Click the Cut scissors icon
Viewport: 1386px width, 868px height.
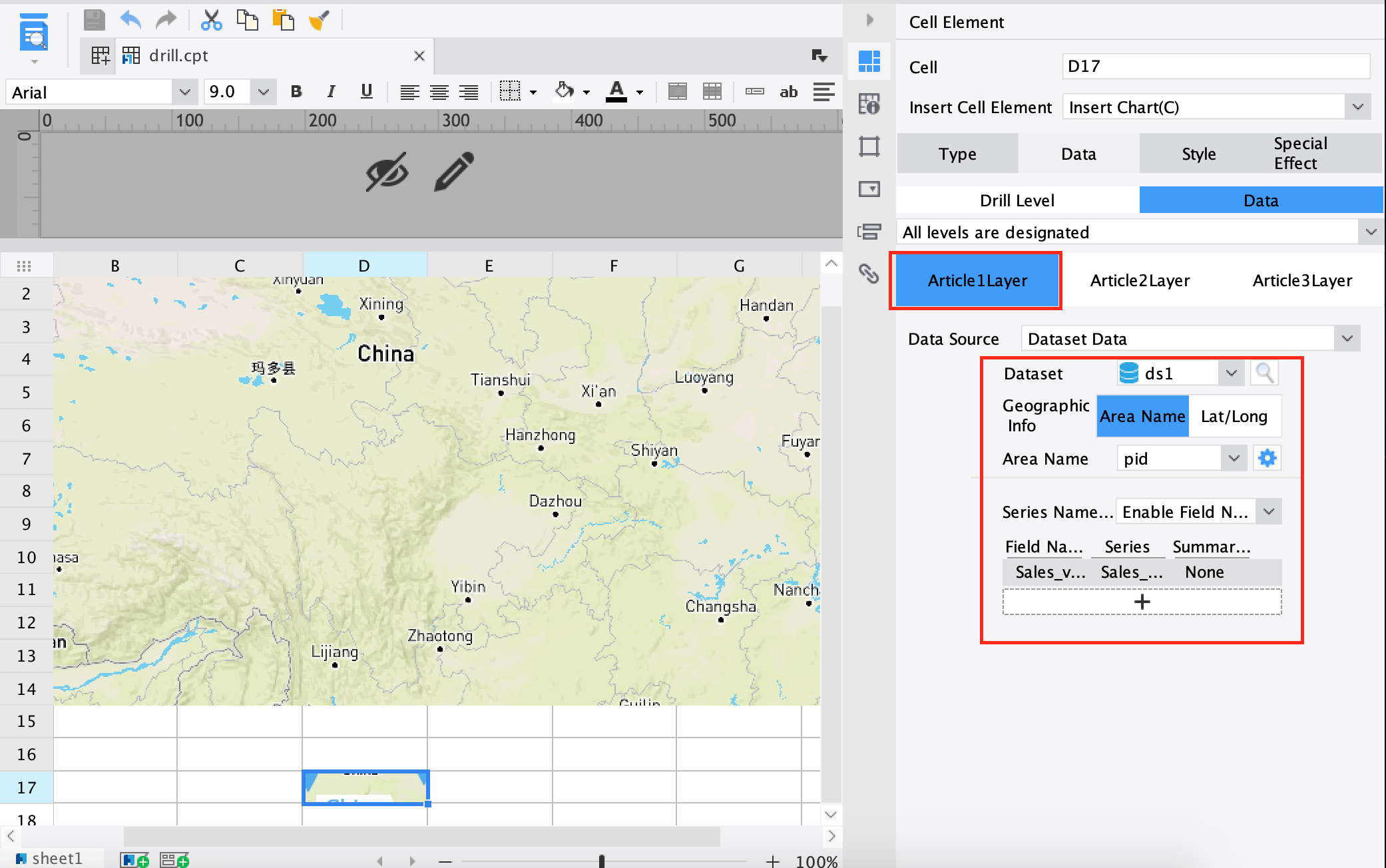(x=211, y=20)
